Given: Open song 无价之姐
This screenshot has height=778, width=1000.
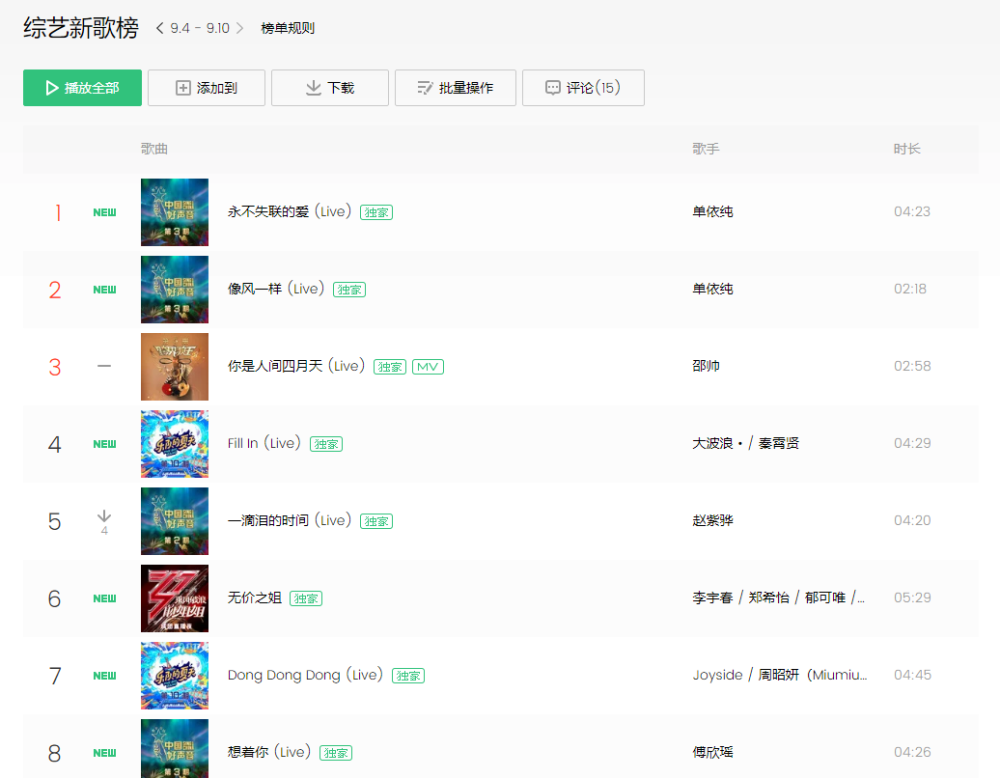Looking at the screenshot, I should point(254,598).
